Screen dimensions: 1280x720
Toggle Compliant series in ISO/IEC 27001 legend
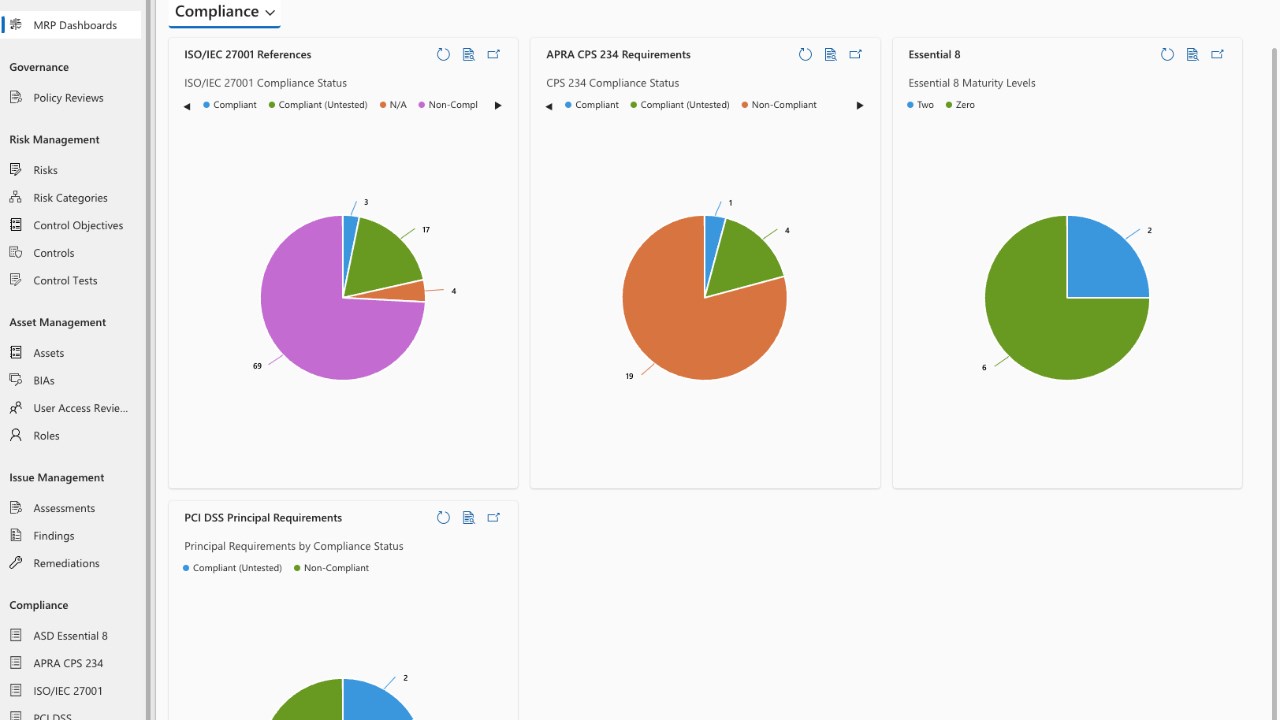[x=230, y=105]
